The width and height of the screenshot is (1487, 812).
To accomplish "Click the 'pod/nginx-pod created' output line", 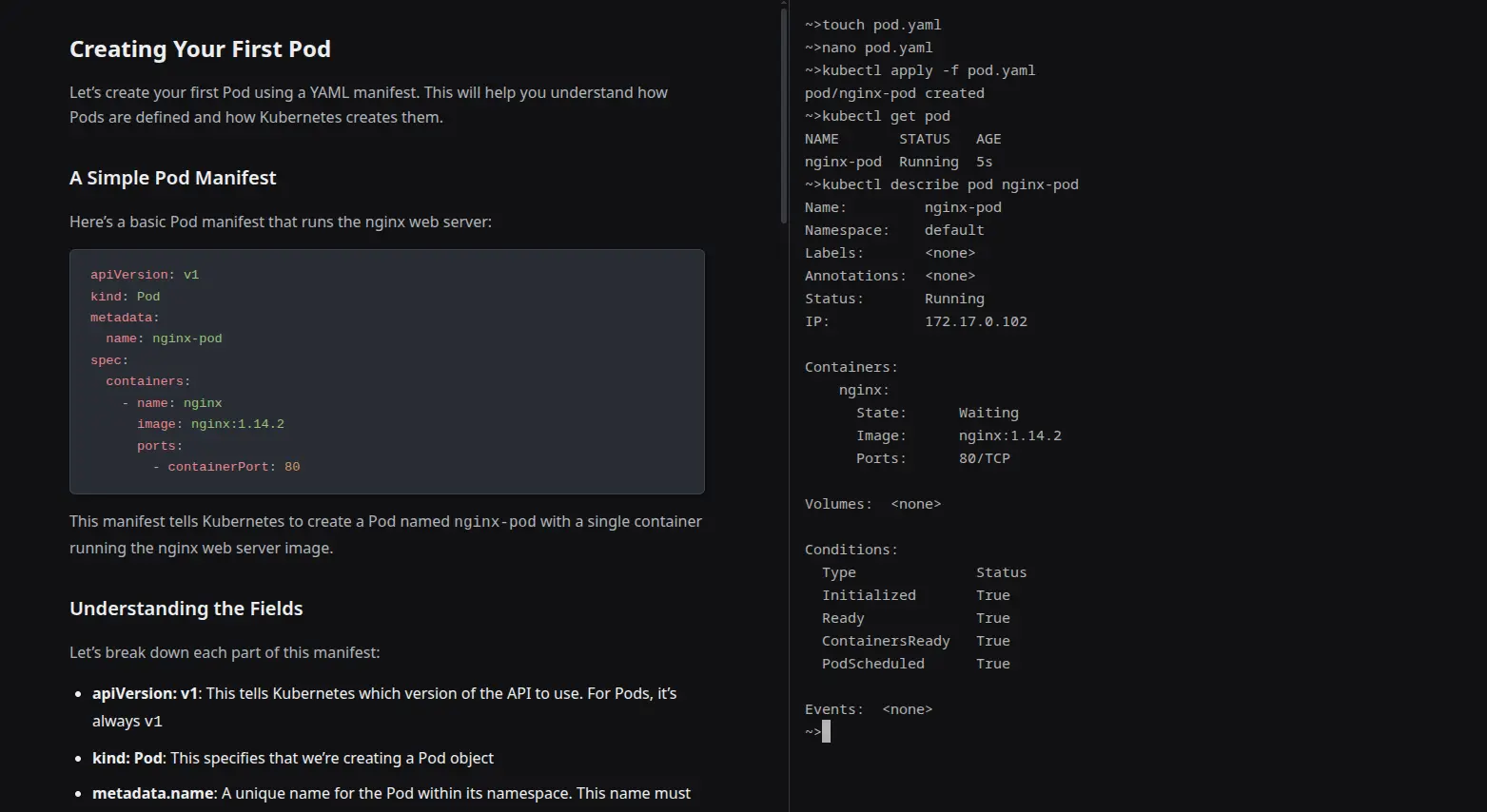I will [894, 93].
